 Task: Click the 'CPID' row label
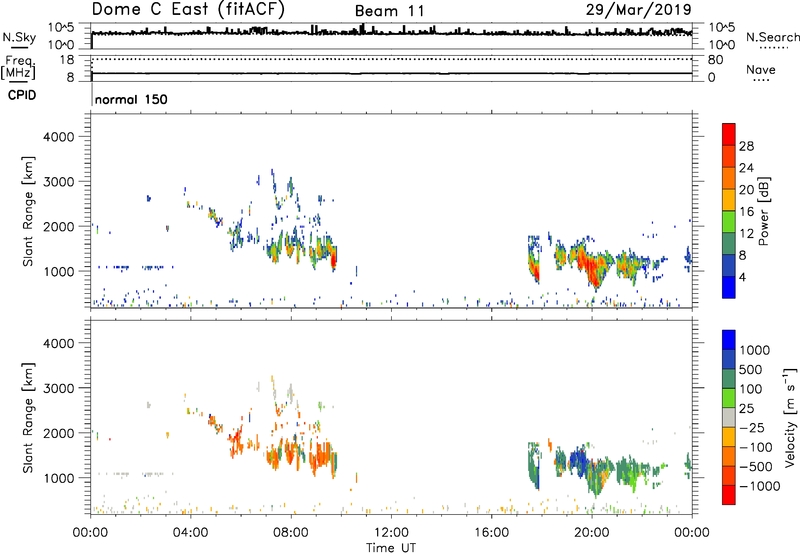coord(22,95)
